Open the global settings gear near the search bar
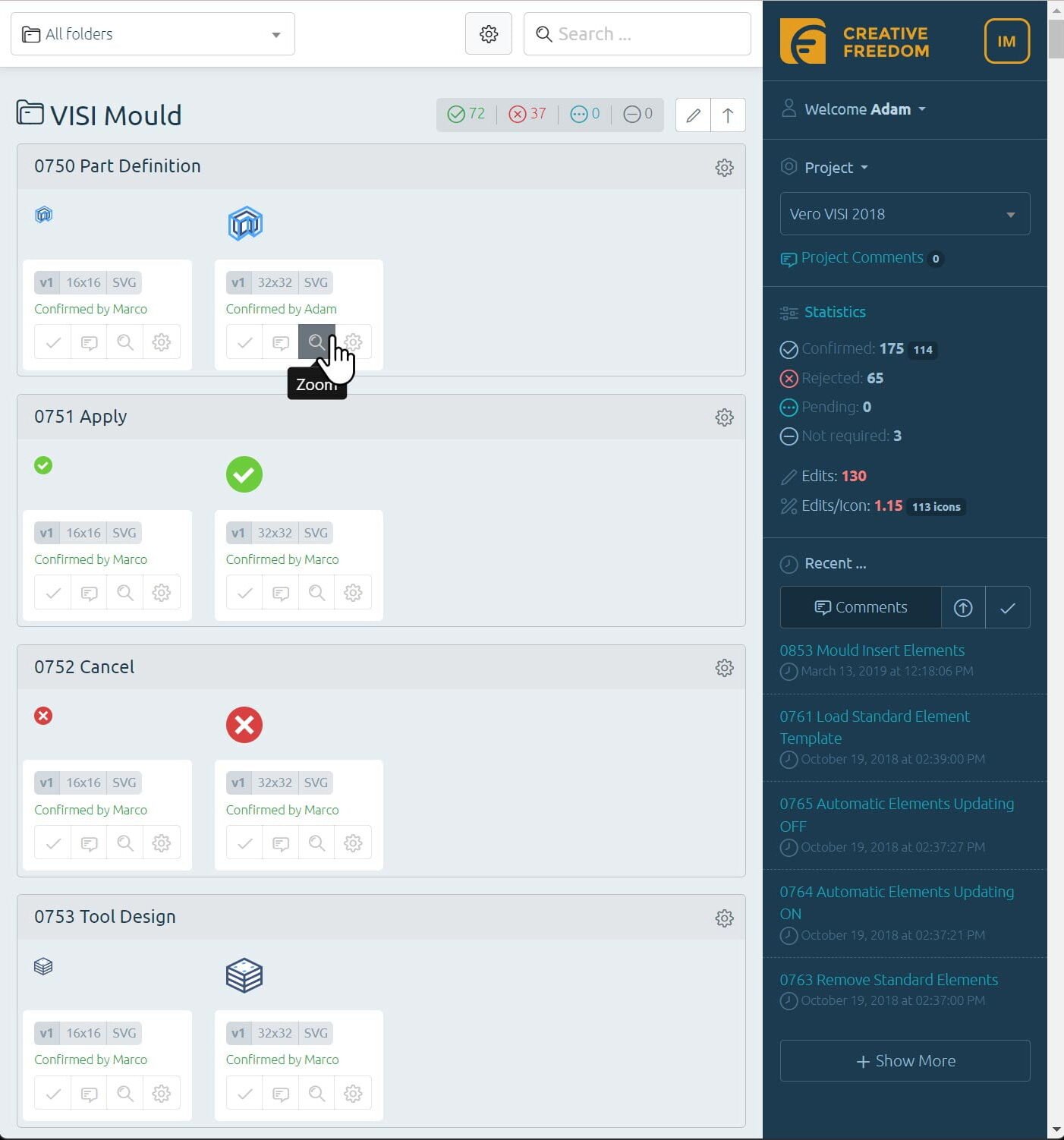Viewport: 1064px width, 1140px height. [x=488, y=33]
